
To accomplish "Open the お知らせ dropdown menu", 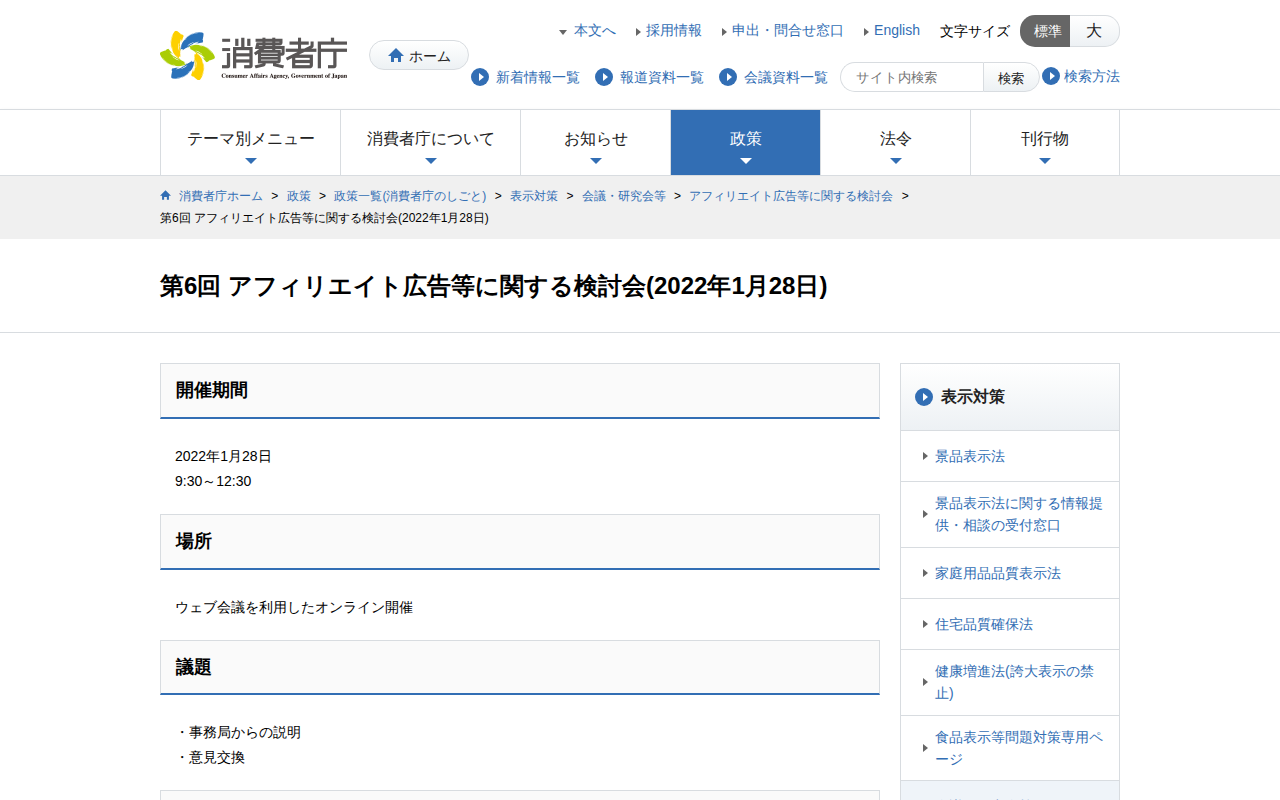I will point(595,142).
